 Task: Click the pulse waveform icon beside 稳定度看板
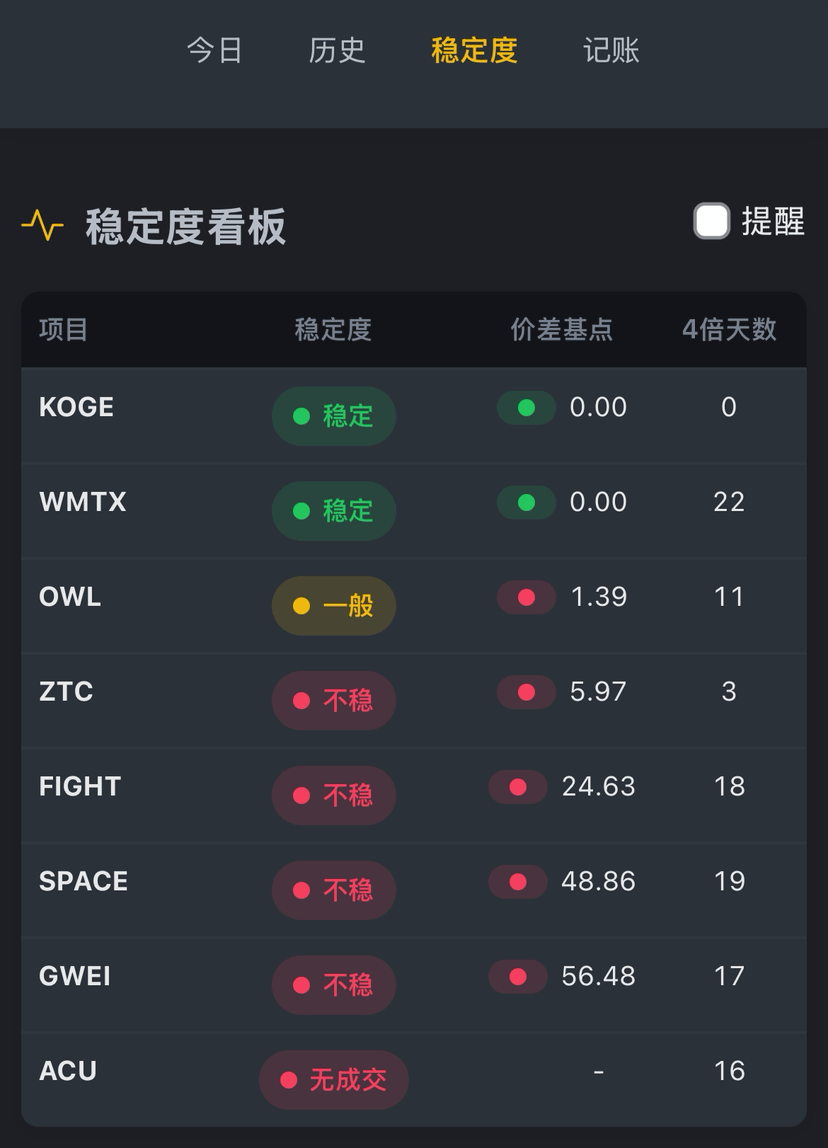click(x=42, y=226)
